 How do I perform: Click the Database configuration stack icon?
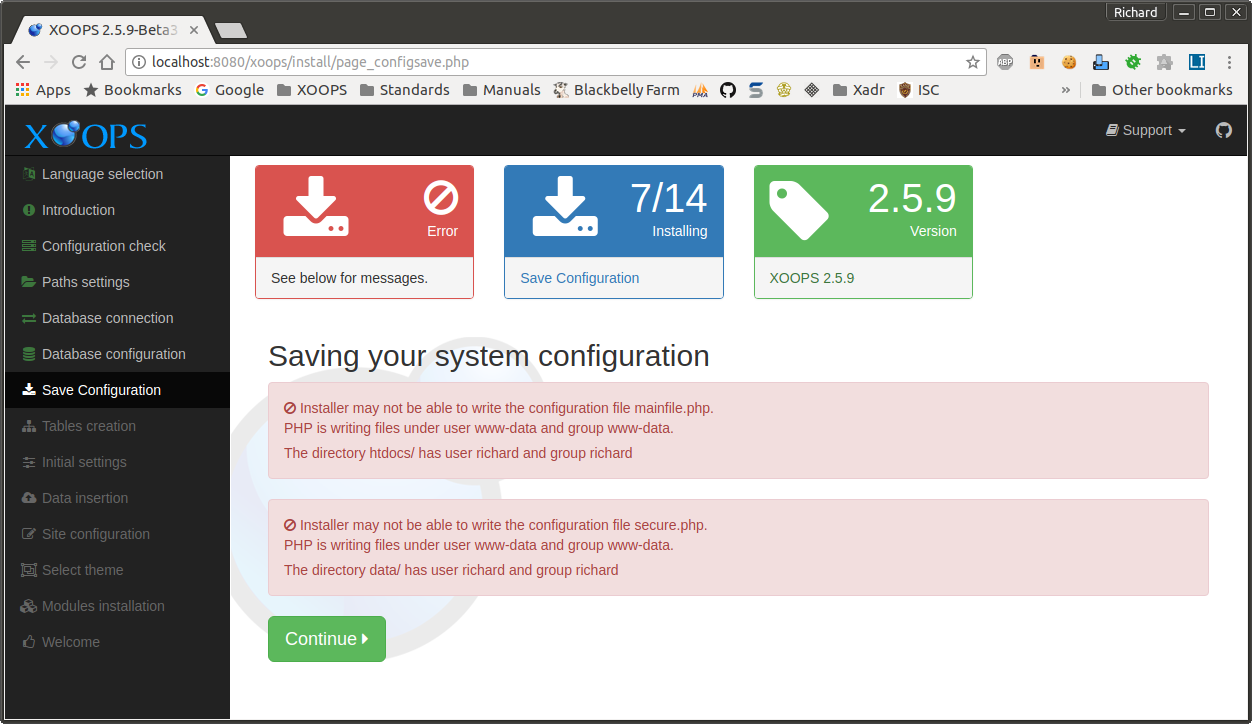(x=28, y=354)
